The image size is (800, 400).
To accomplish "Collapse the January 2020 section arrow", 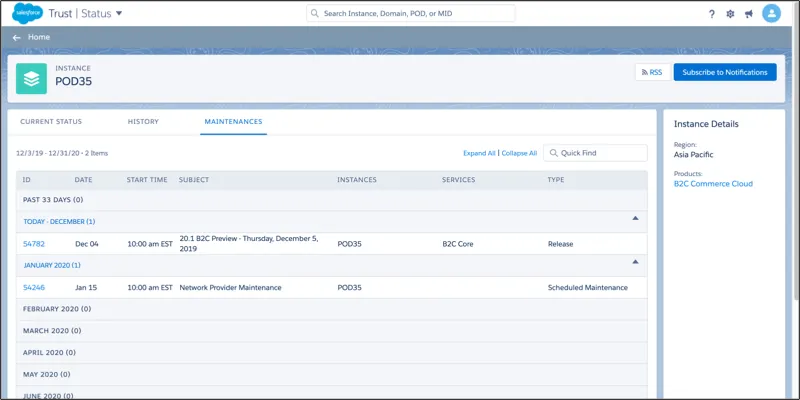I will coord(635,262).
